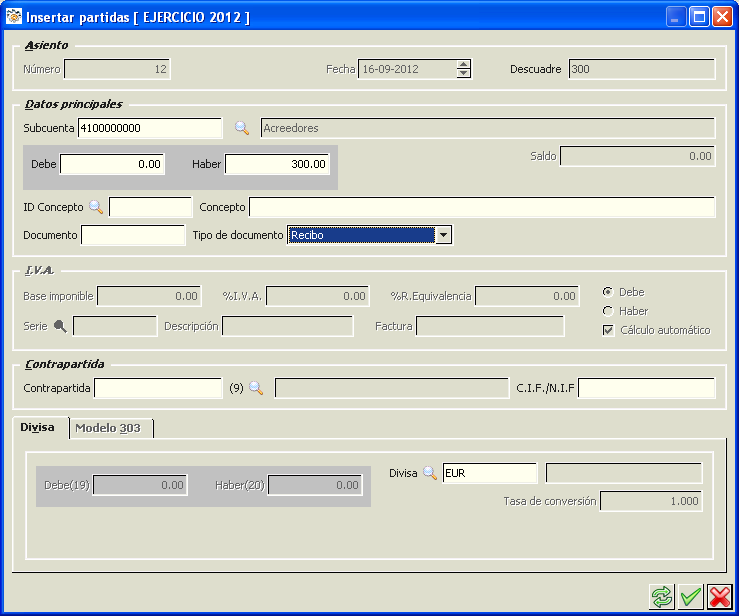Click the ID Concepto input field

coord(150,207)
